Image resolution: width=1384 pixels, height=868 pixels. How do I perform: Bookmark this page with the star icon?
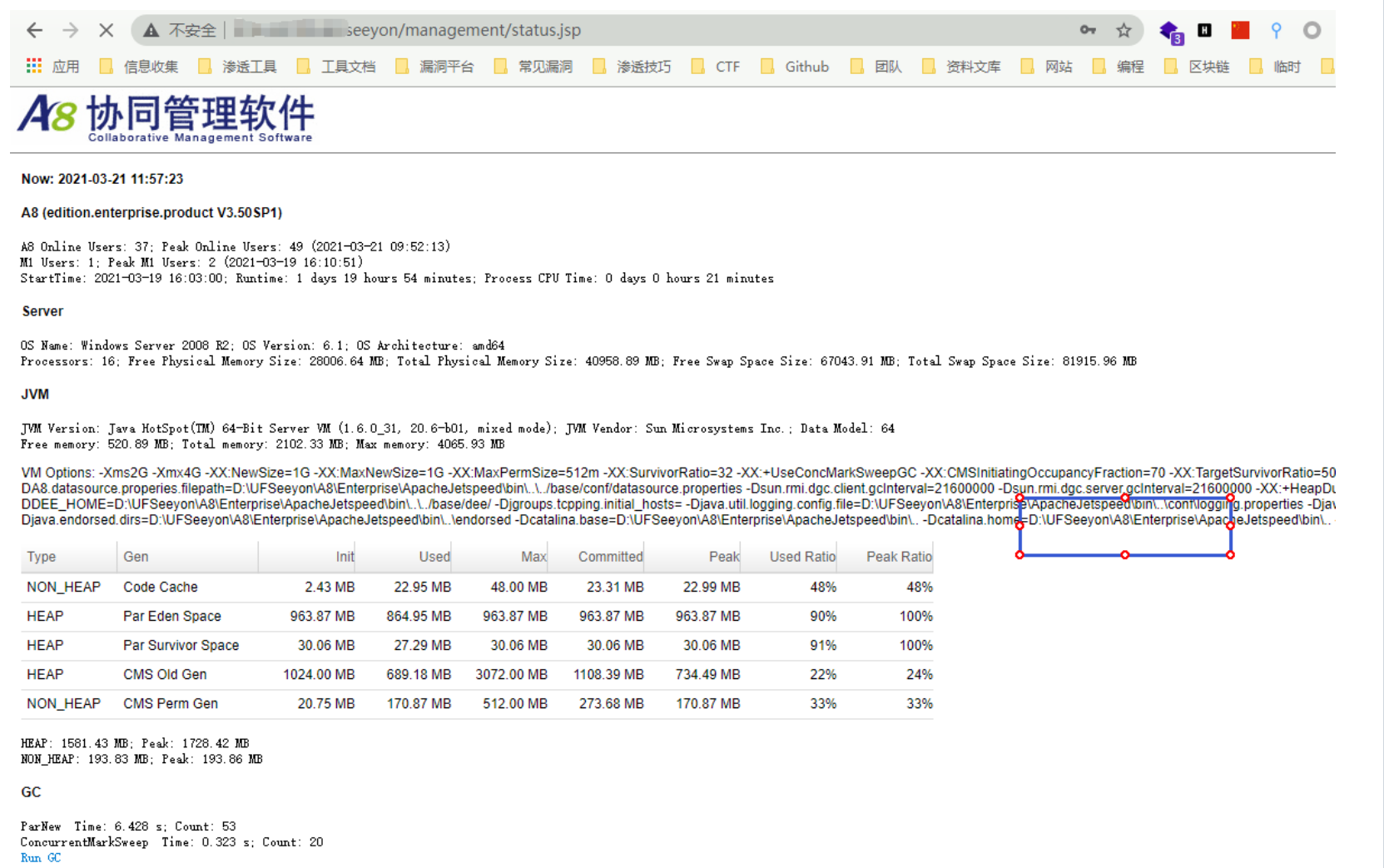pyautogui.click(x=1124, y=31)
